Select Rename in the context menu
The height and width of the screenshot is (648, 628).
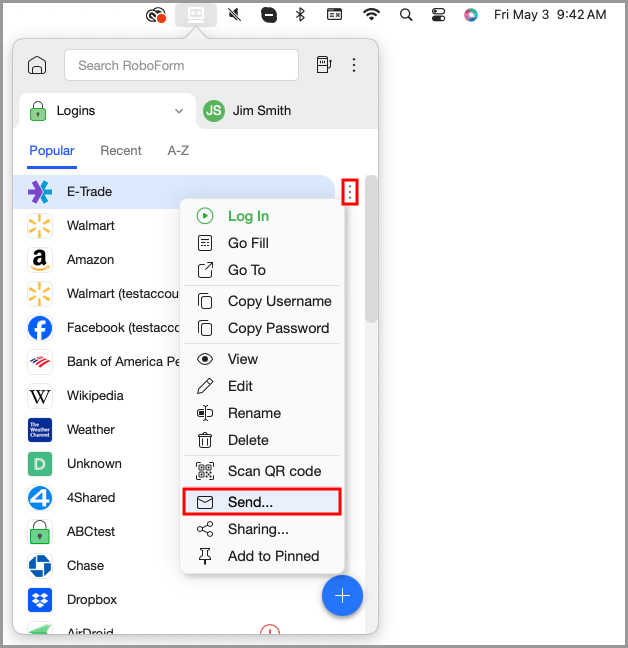point(262,413)
